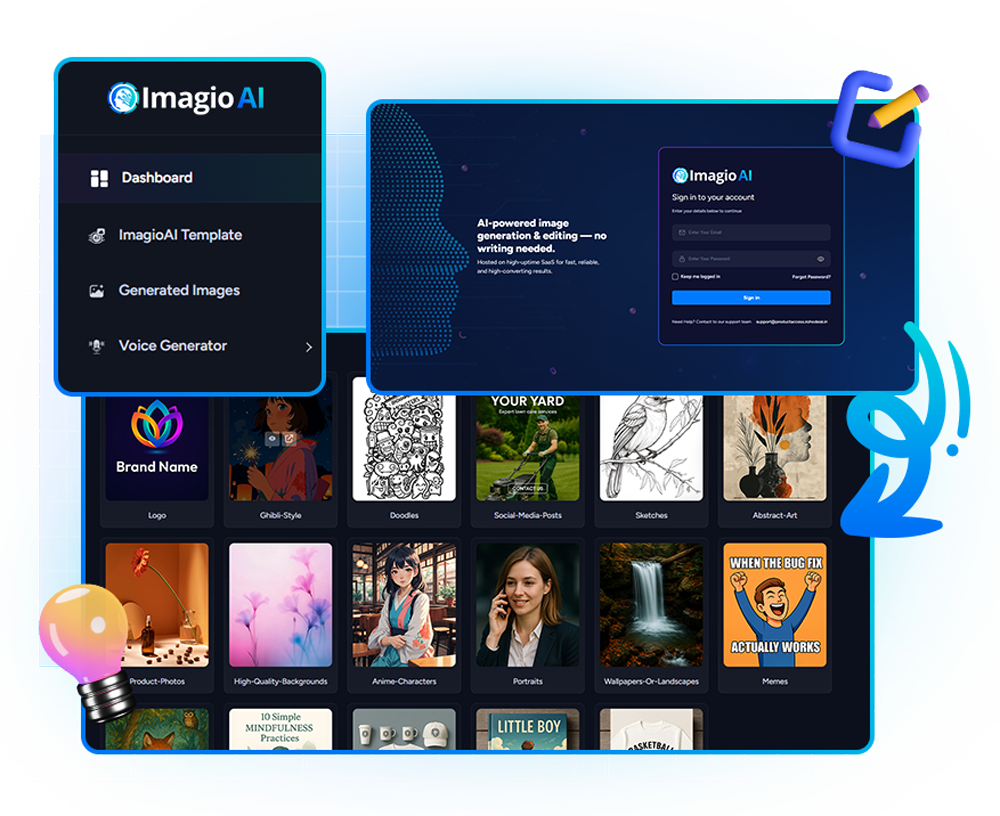This screenshot has width=1000, height=816.
Task: Click the support email address link
Action: click(x=791, y=322)
